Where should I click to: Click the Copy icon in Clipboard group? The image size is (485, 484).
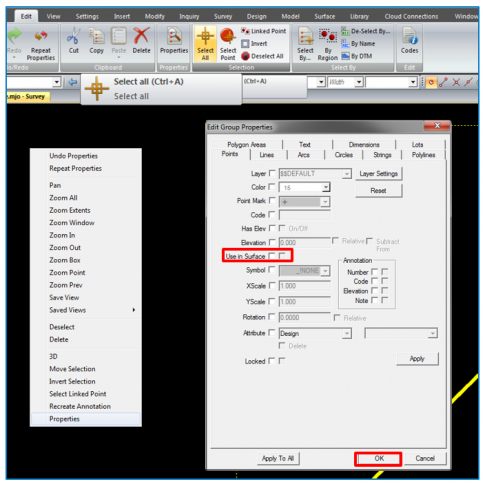coord(96,36)
